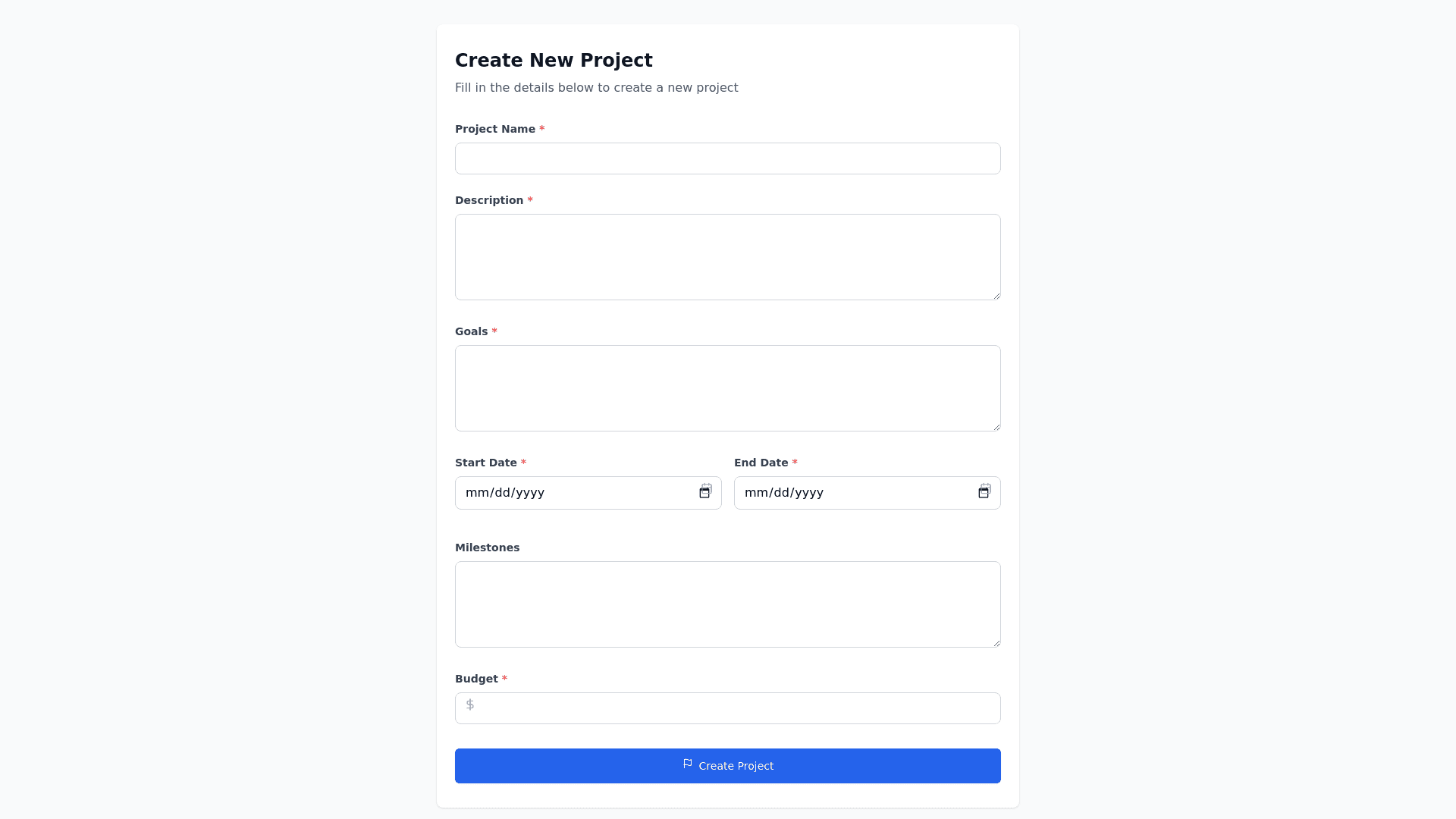This screenshot has height=819, width=1456.
Task: Click the Description textarea resize handle
Action: coord(996,296)
